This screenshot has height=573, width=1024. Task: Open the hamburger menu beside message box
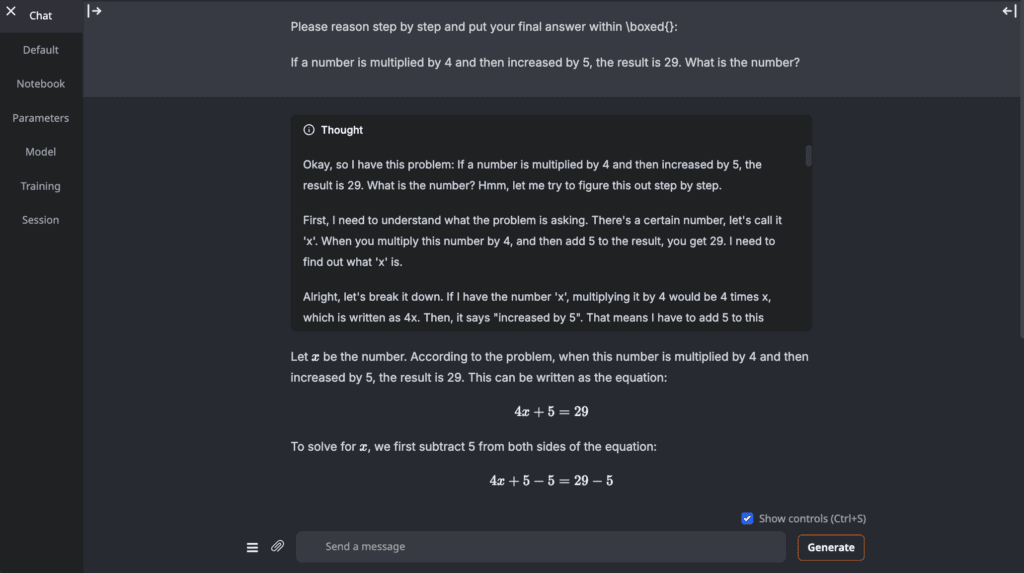(x=252, y=548)
